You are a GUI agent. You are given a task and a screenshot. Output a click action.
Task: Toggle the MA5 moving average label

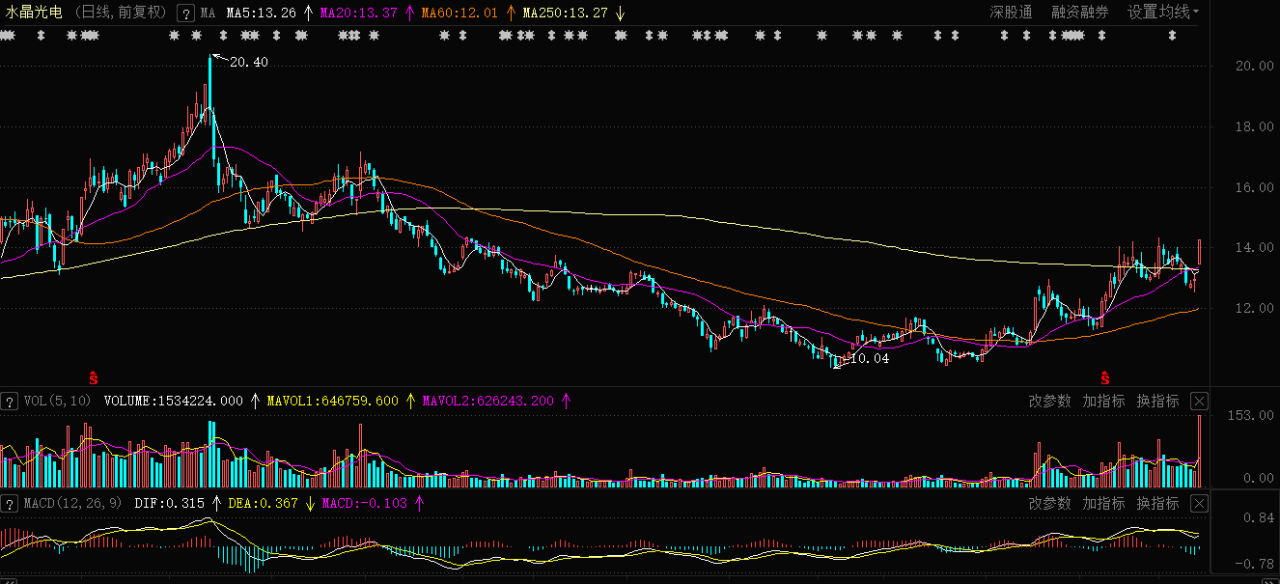261,13
